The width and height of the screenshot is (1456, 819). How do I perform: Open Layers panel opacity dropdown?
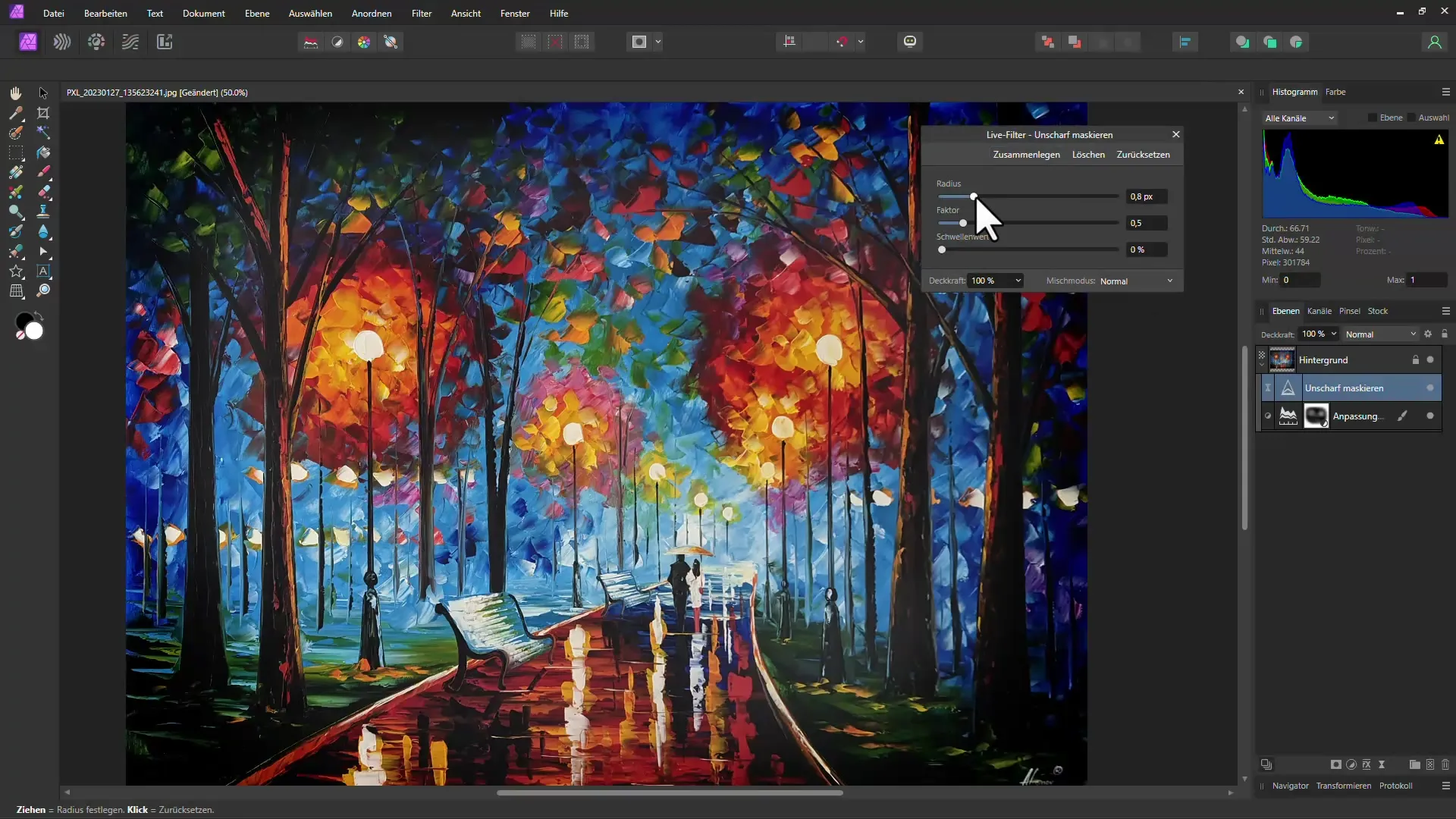point(1334,334)
